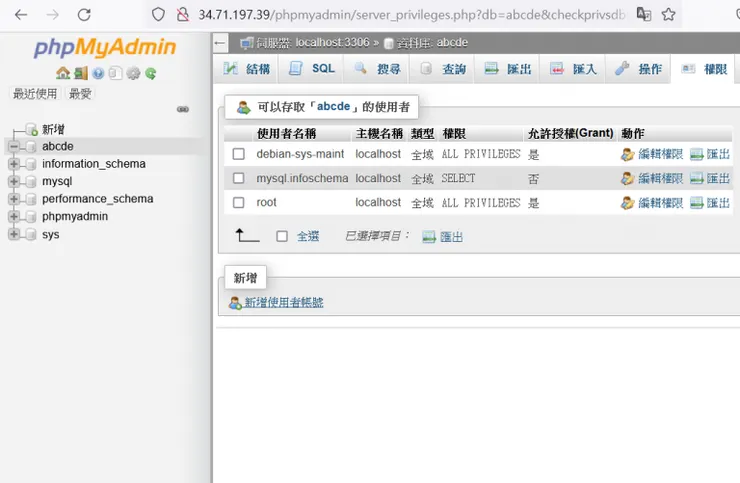Click the export icon in the root row

click(697, 203)
